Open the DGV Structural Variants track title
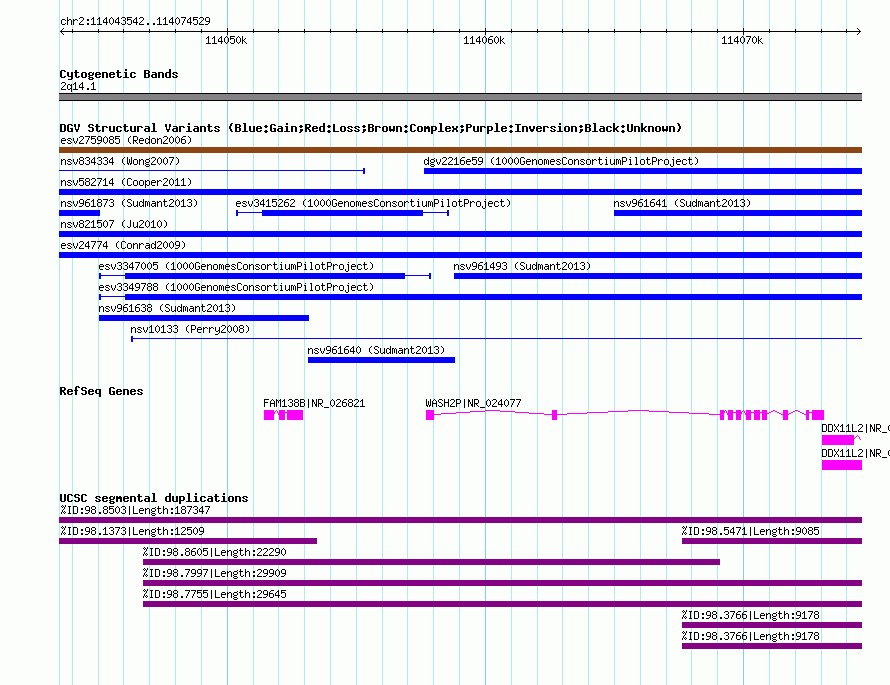The width and height of the screenshot is (890, 685). point(370,128)
